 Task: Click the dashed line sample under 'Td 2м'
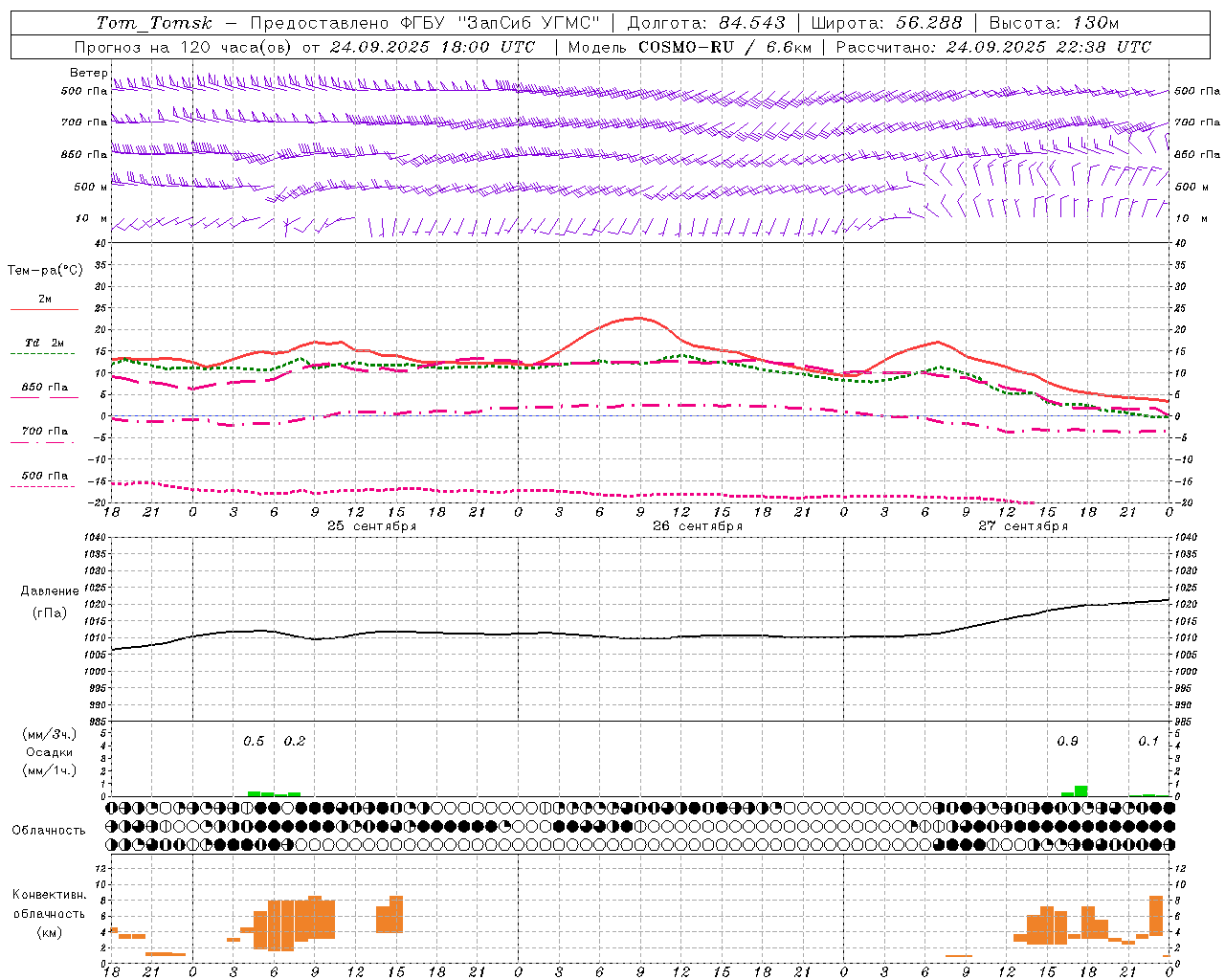[x=43, y=354]
